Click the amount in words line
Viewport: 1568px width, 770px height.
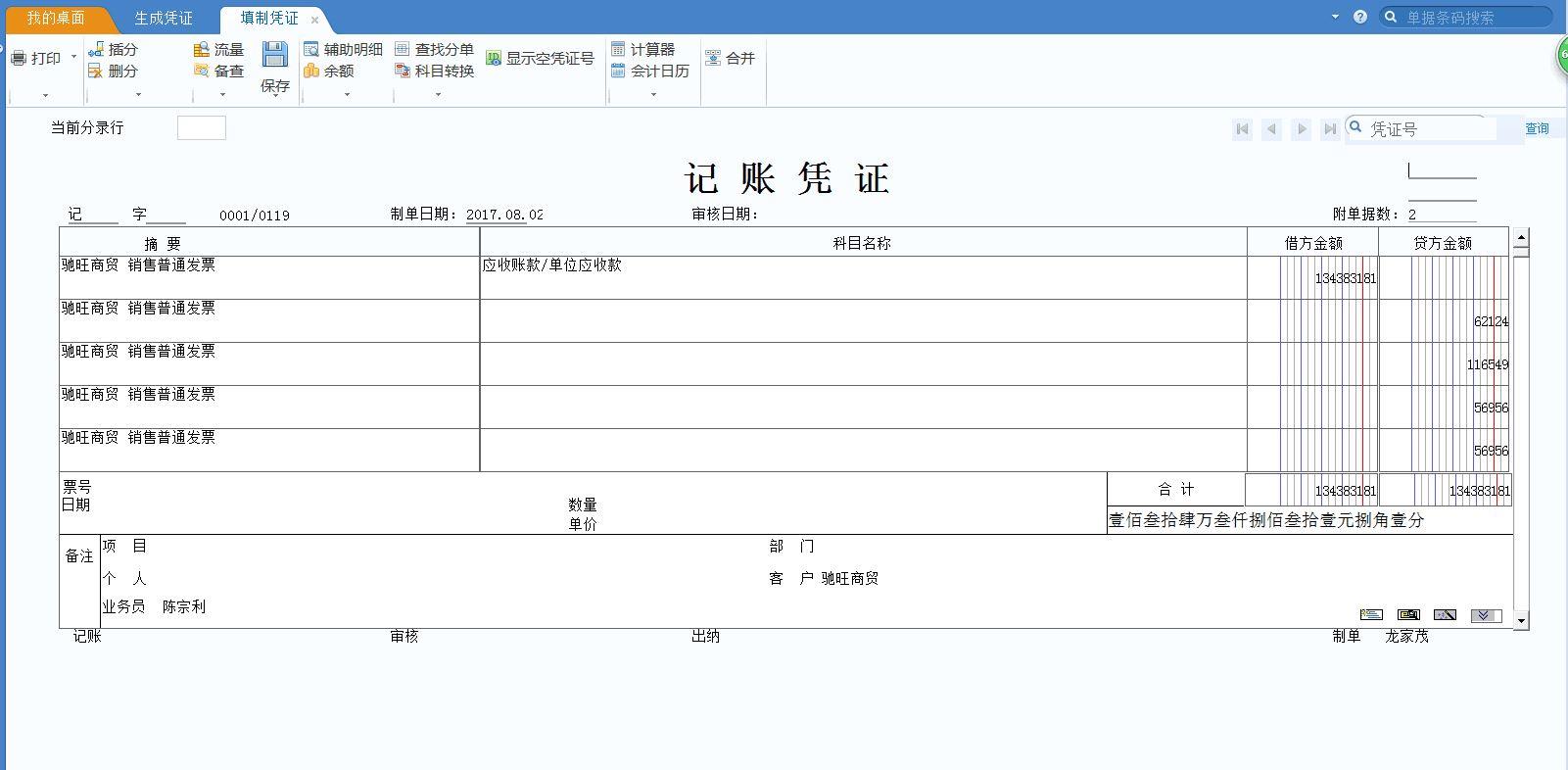(x=1266, y=520)
